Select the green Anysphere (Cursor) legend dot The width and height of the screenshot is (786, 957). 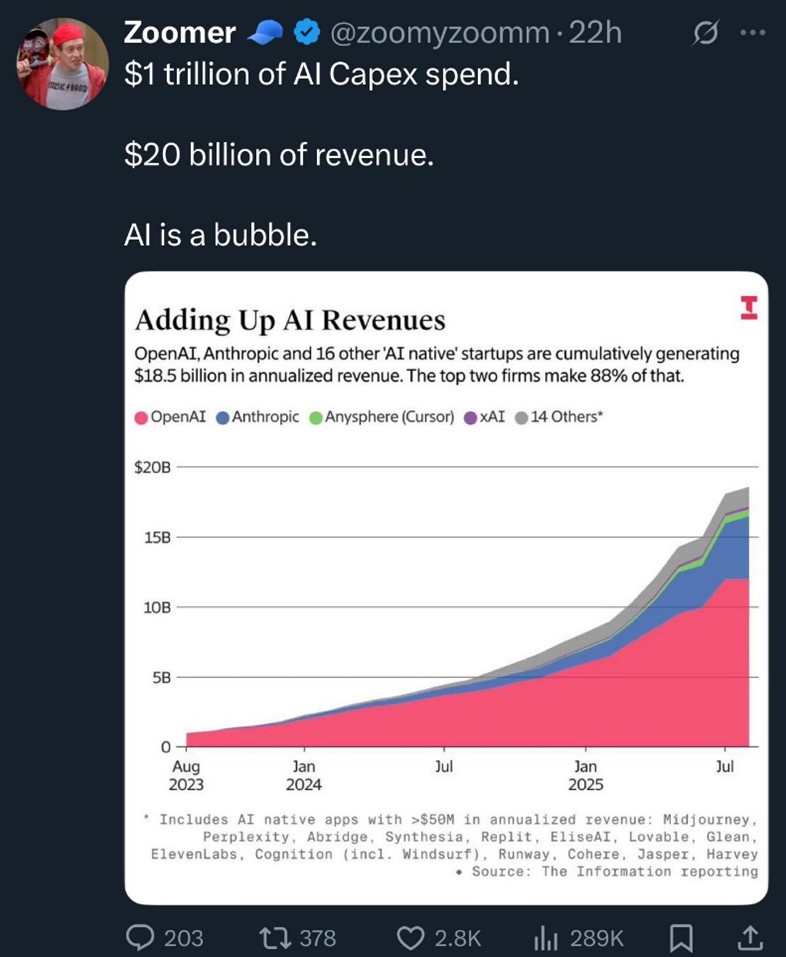coord(315,417)
